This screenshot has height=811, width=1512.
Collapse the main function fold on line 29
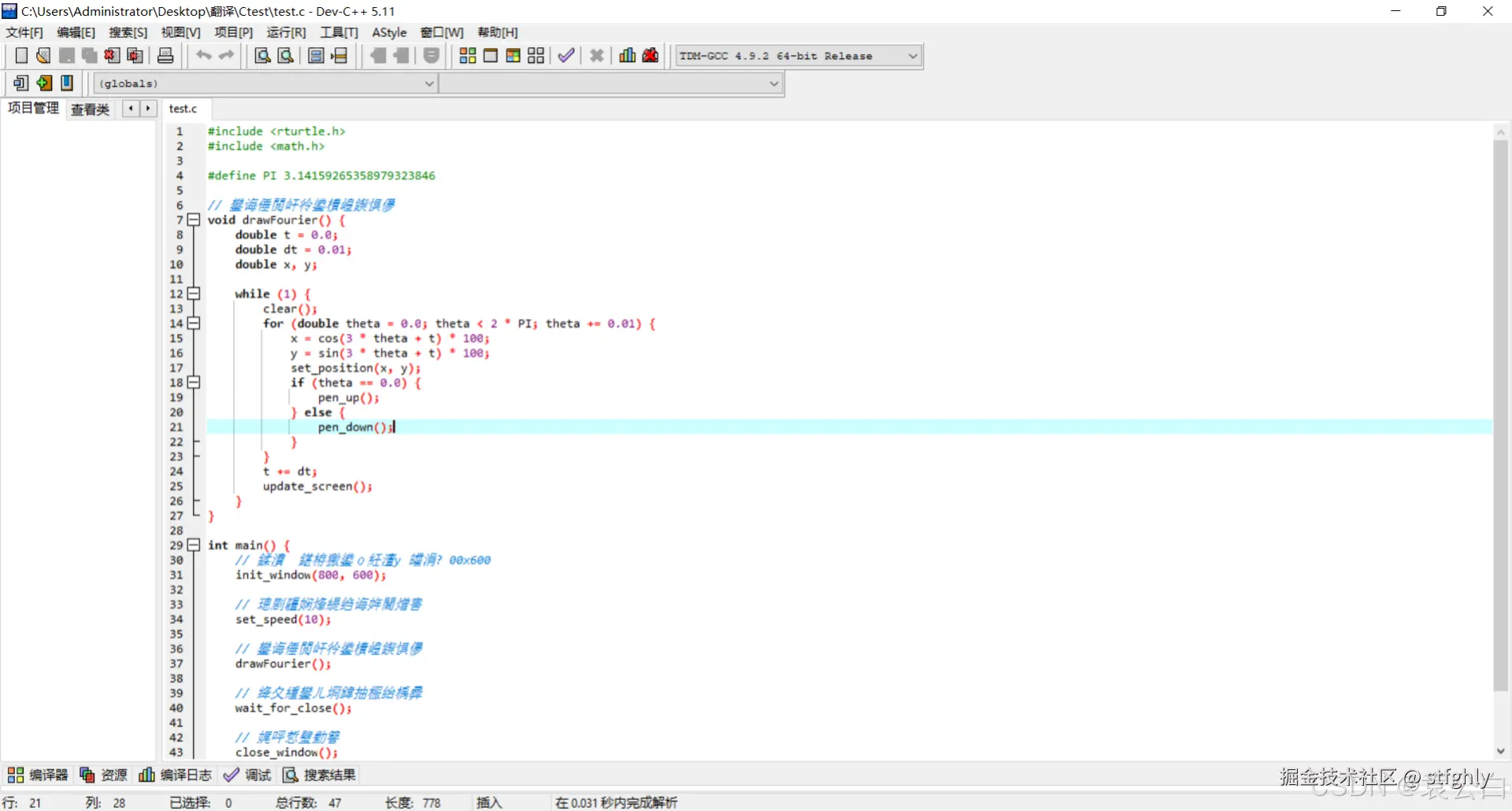click(194, 545)
